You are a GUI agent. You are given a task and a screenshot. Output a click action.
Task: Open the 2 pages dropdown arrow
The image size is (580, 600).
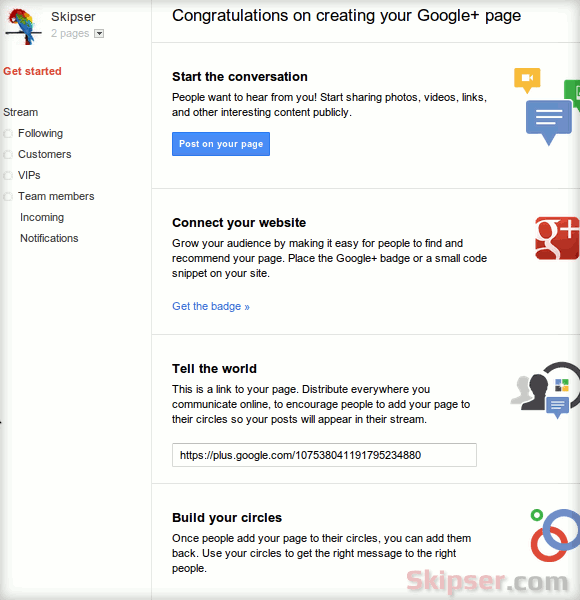[x=99, y=34]
